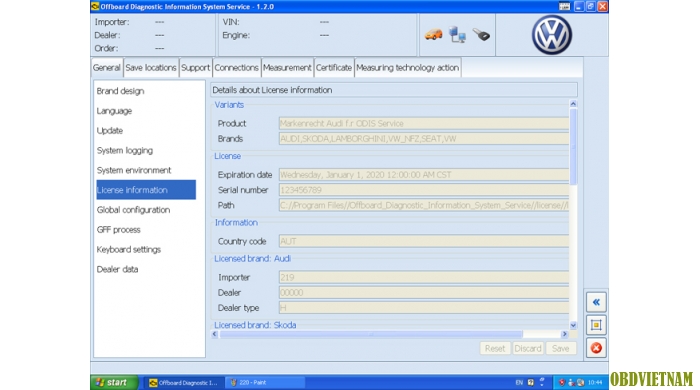Switch to the 220 - Paint taskbar window
This screenshot has height=390, width=700.
[265, 382]
